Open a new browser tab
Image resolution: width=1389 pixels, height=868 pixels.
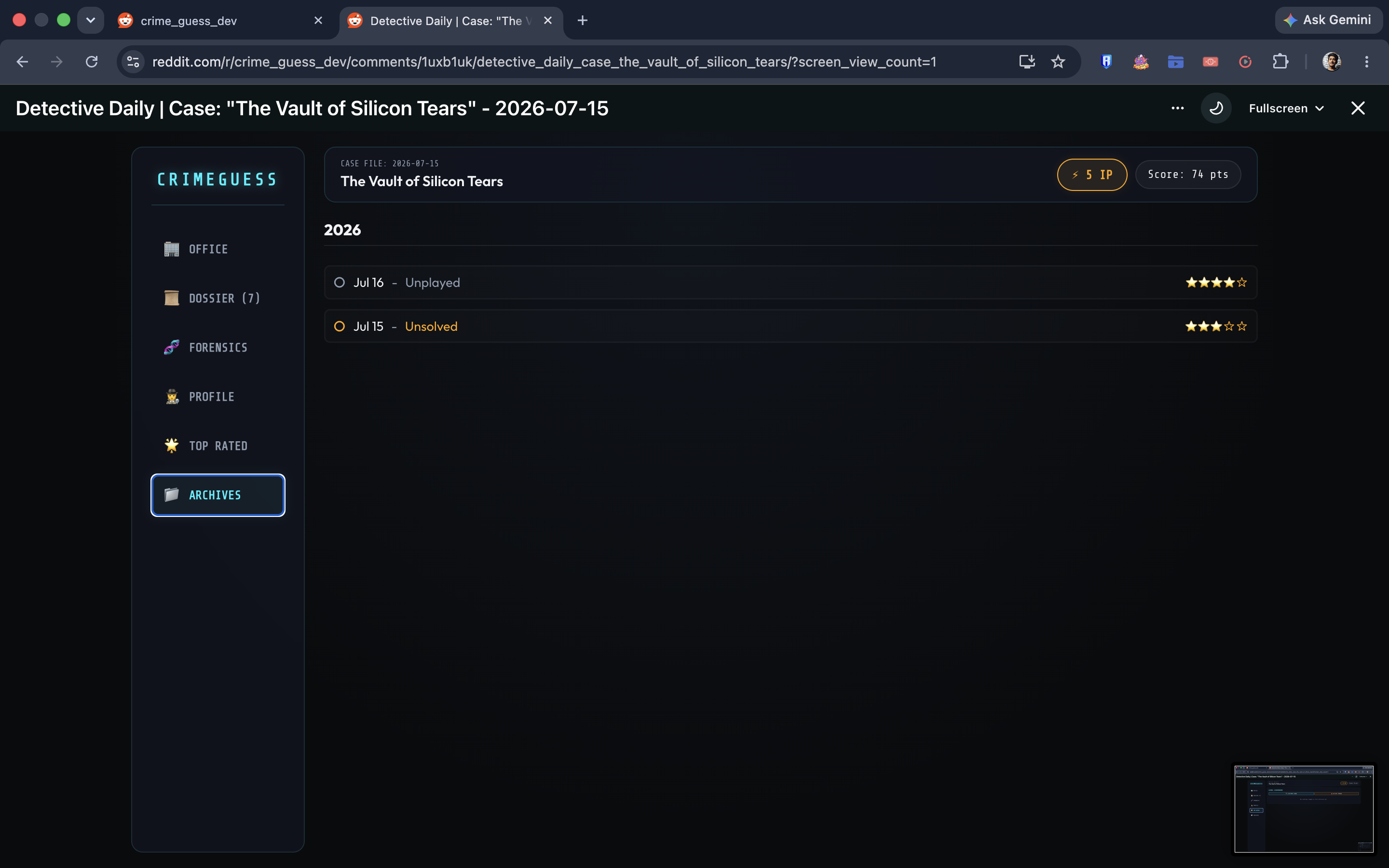point(582,21)
